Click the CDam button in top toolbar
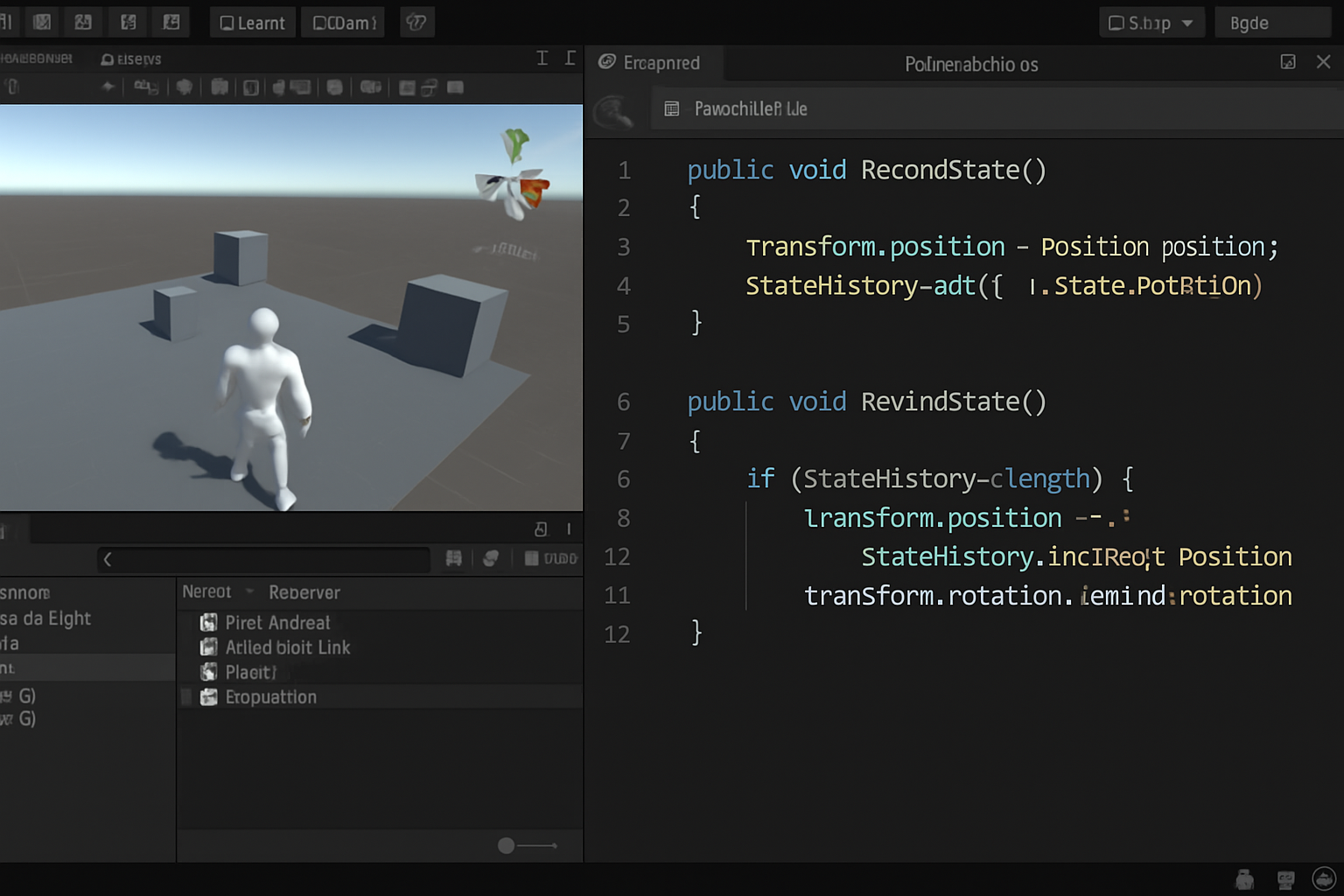The image size is (1344, 896). click(344, 23)
